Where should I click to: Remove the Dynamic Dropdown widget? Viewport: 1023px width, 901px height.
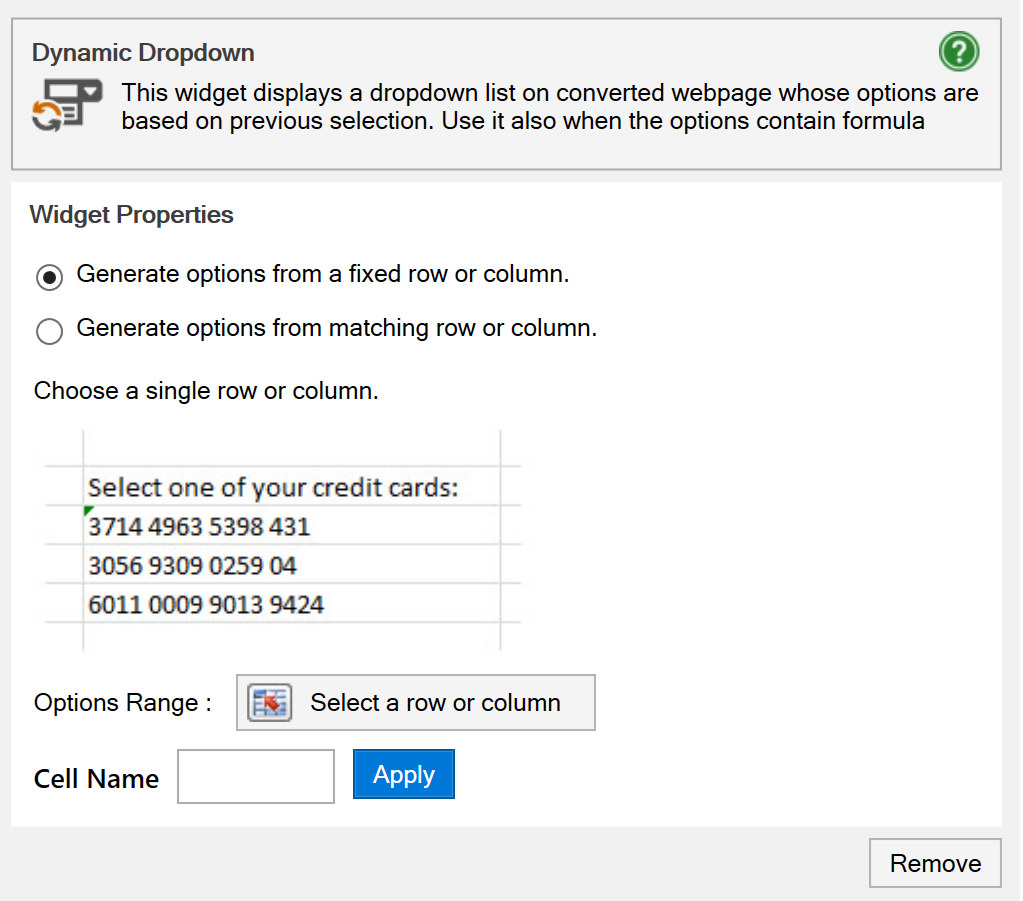pyautogui.click(x=934, y=863)
